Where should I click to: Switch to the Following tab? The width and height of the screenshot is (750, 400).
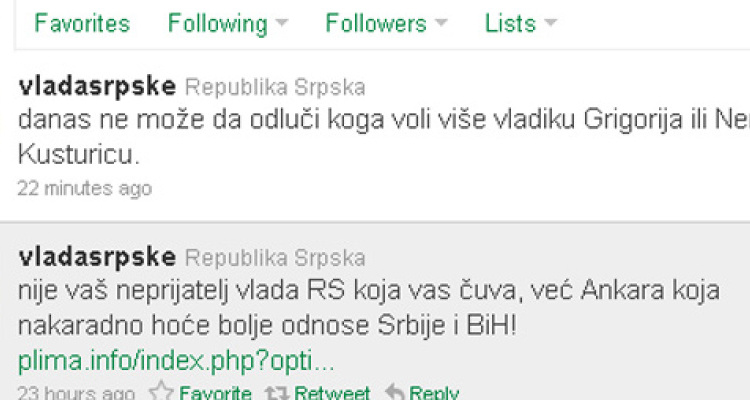click(218, 24)
